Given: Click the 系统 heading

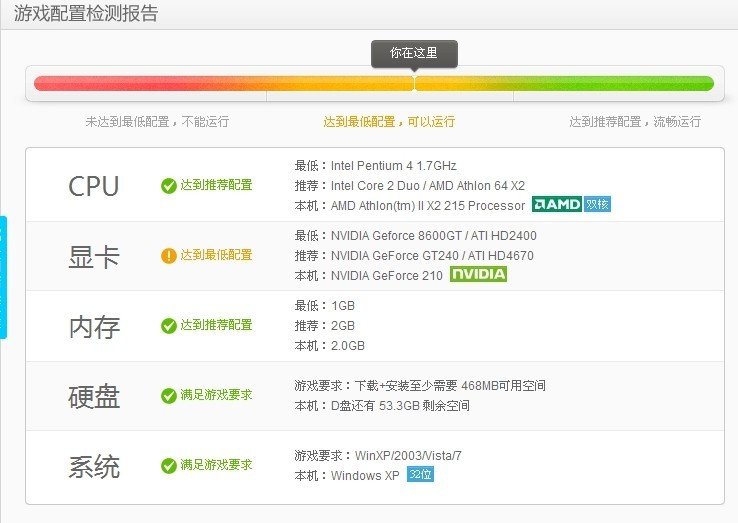Looking at the screenshot, I should pyautogui.click(x=94, y=467).
